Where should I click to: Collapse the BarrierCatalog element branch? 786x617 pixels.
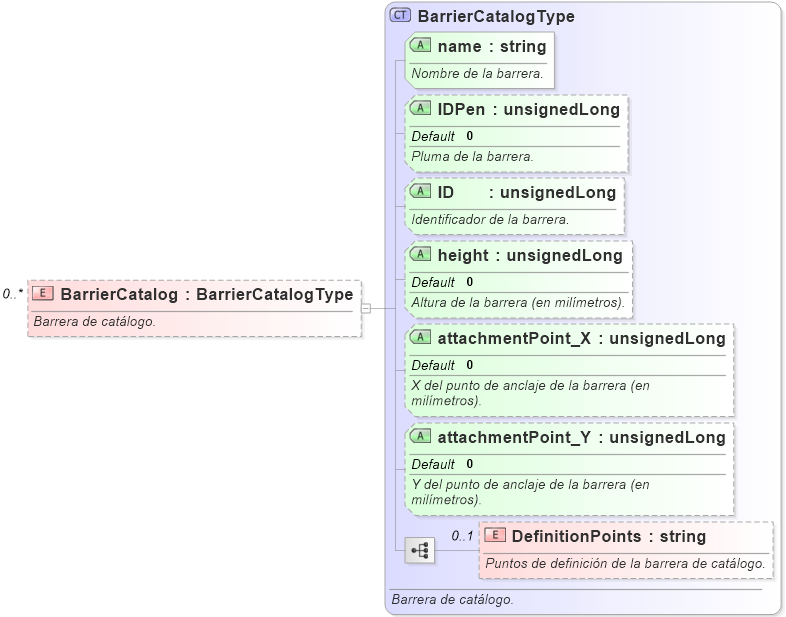[366, 308]
